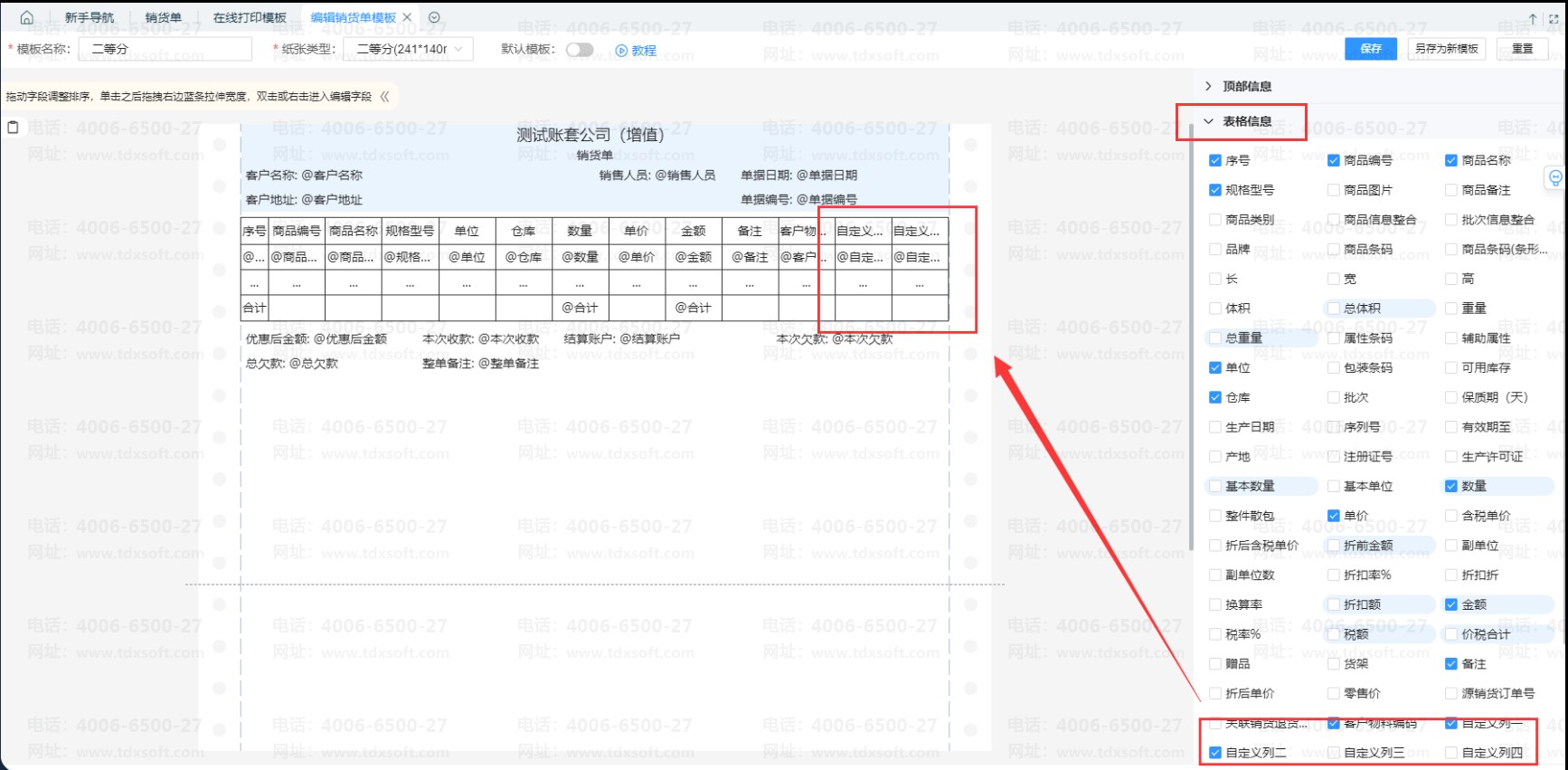This screenshot has width=1568, height=770.
Task: Click the 教程 play icon
Action: coord(621,51)
